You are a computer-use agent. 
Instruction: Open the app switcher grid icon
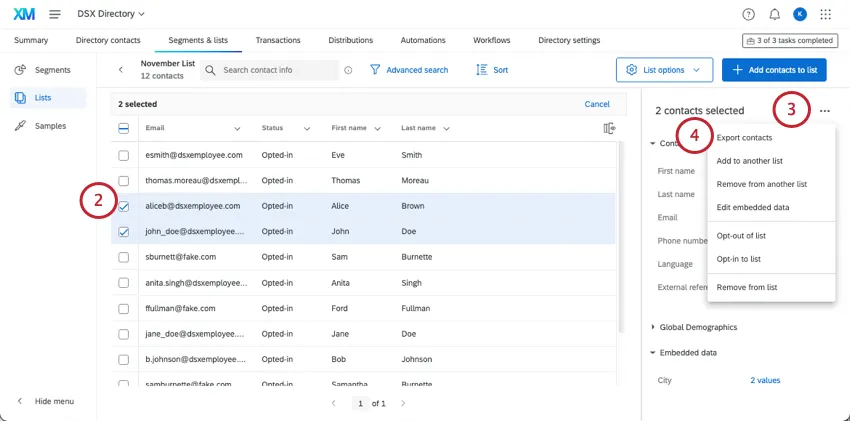(825, 14)
